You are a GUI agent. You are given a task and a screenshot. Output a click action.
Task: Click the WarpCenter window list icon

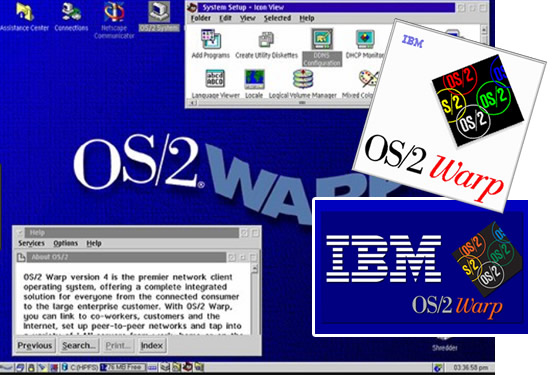click(20, 368)
